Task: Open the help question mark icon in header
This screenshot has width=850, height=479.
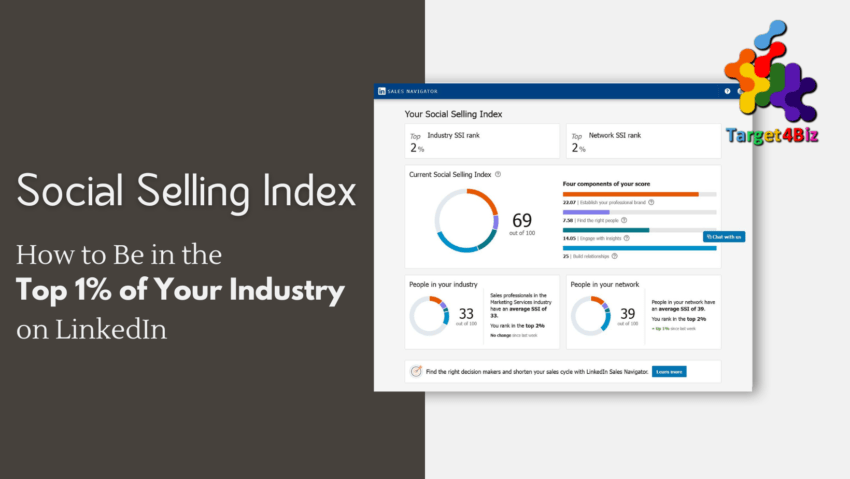Action: pyautogui.click(x=727, y=91)
